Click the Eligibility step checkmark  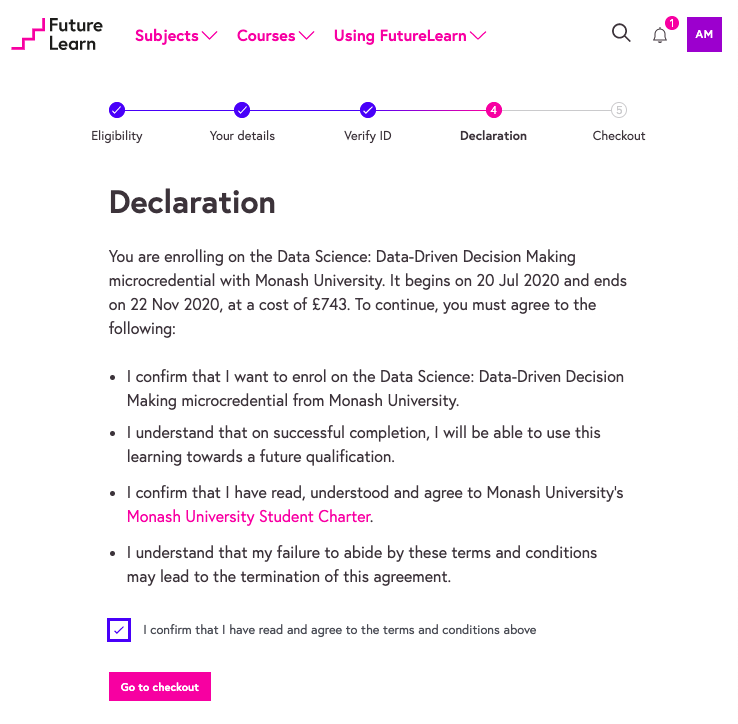point(117,110)
